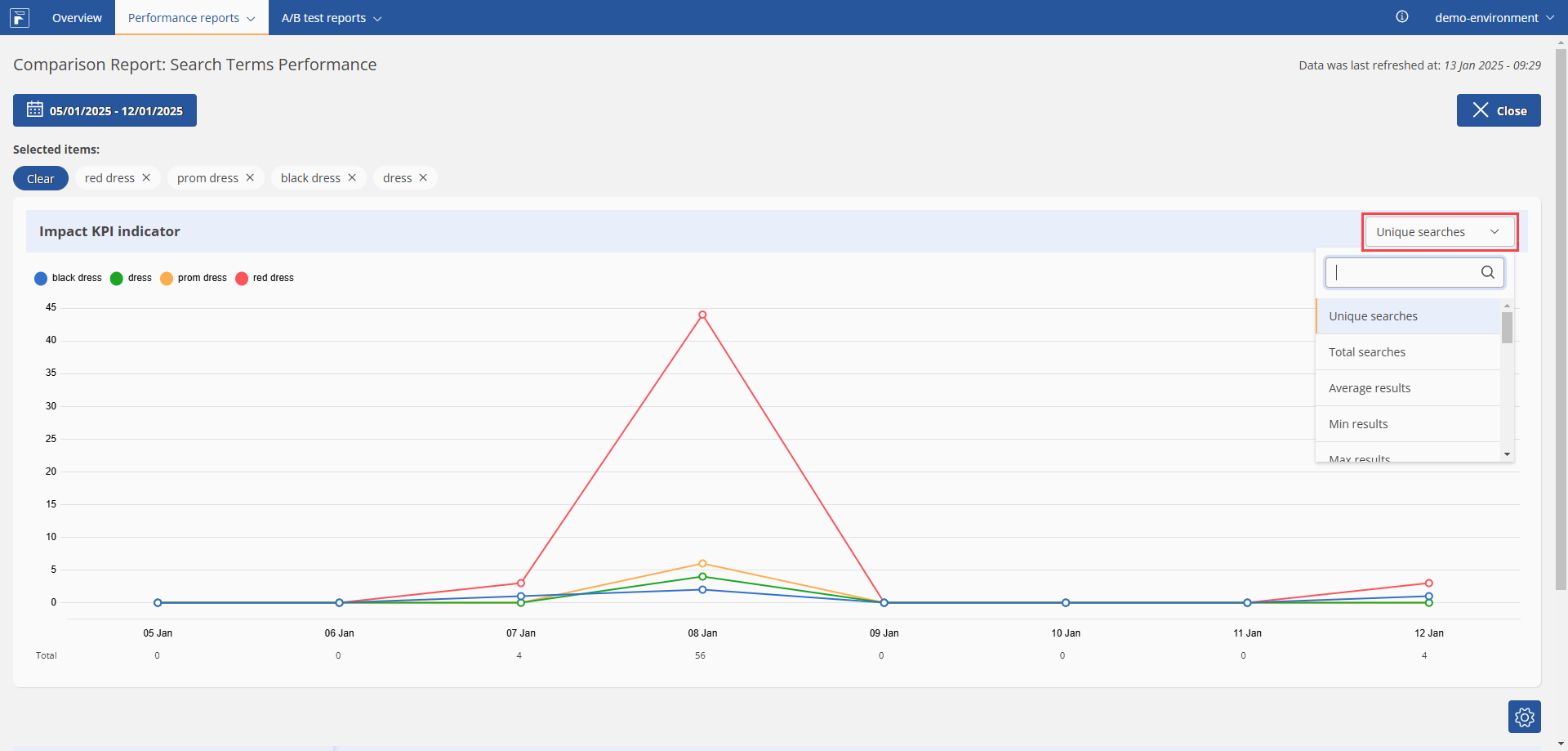The height and width of the screenshot is (751, 1568).
Task: Collapse the Unique searches KPI dropdown
Action: pyautogui.click(x=1439, y=232)
